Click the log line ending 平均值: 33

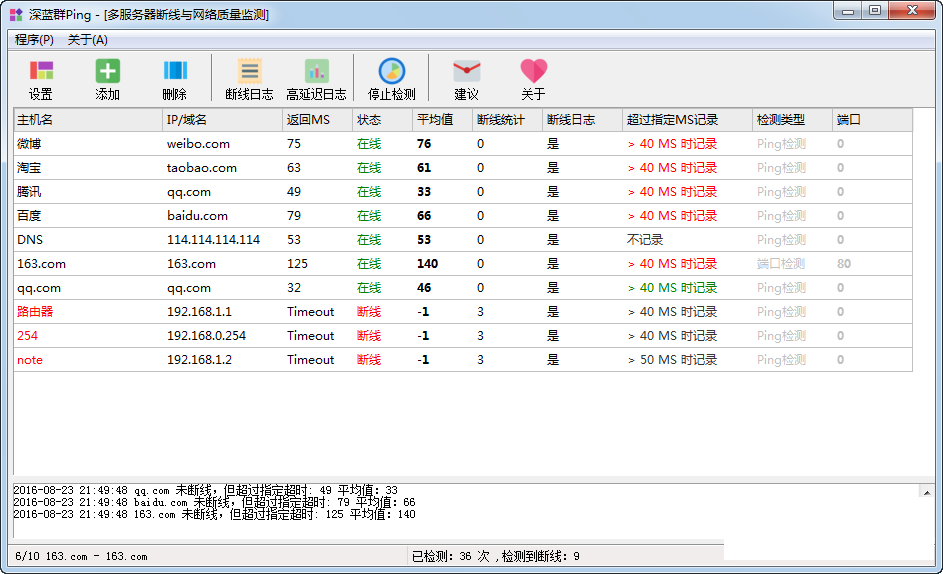click(205, 490)
